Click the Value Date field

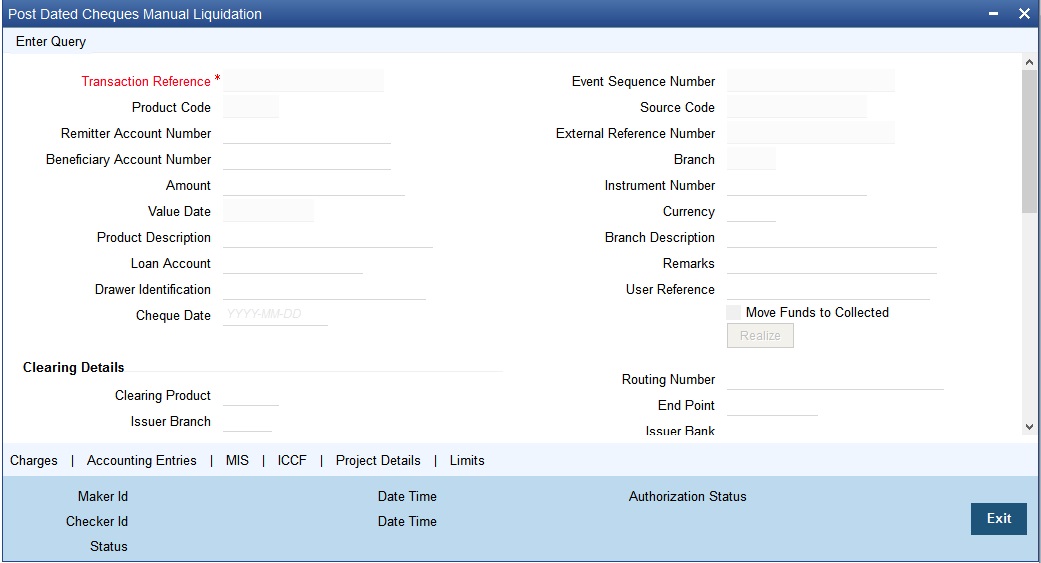[268, 211]
